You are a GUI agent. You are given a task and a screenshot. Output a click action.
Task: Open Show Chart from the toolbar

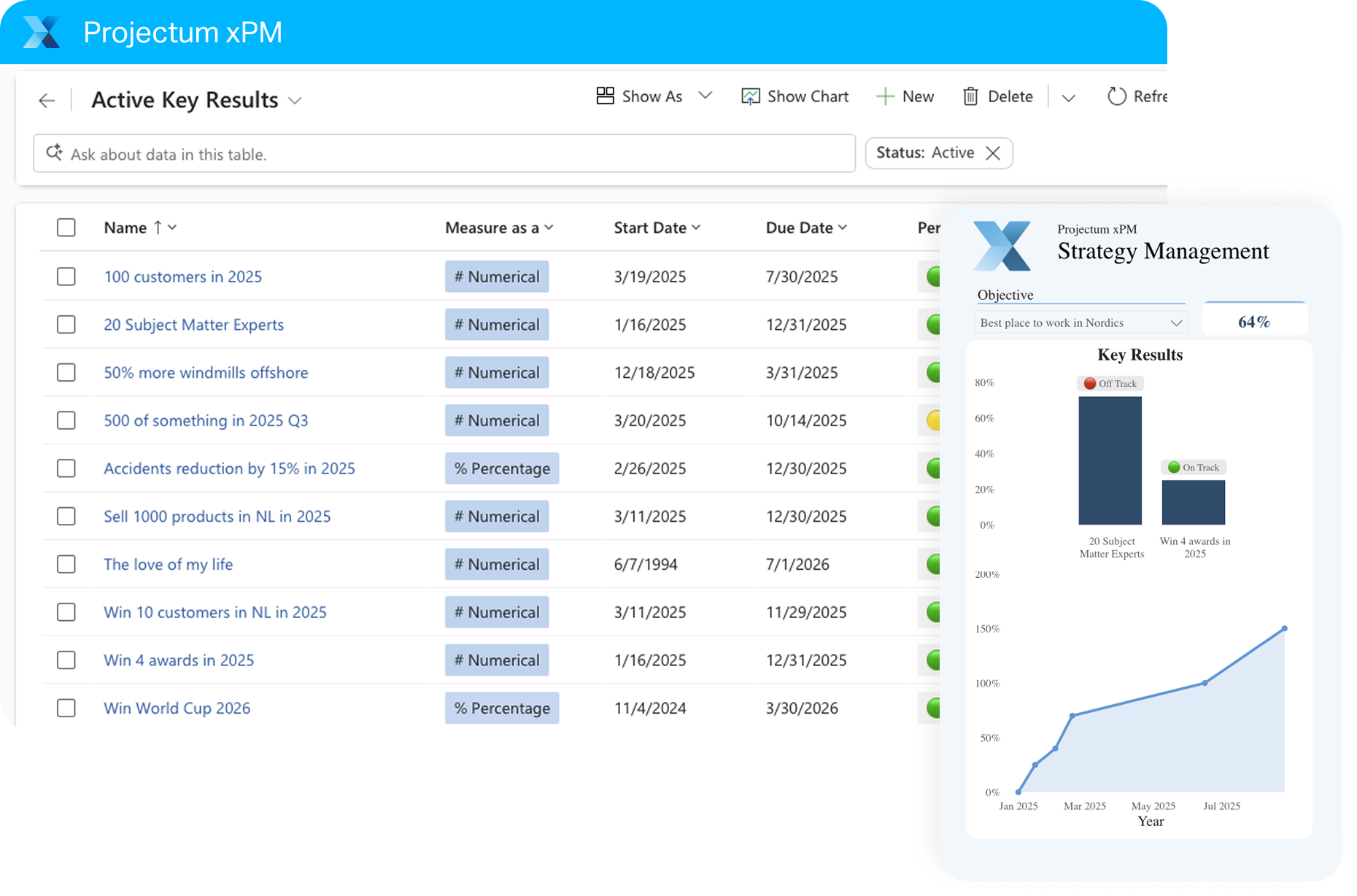click(795, 96)
